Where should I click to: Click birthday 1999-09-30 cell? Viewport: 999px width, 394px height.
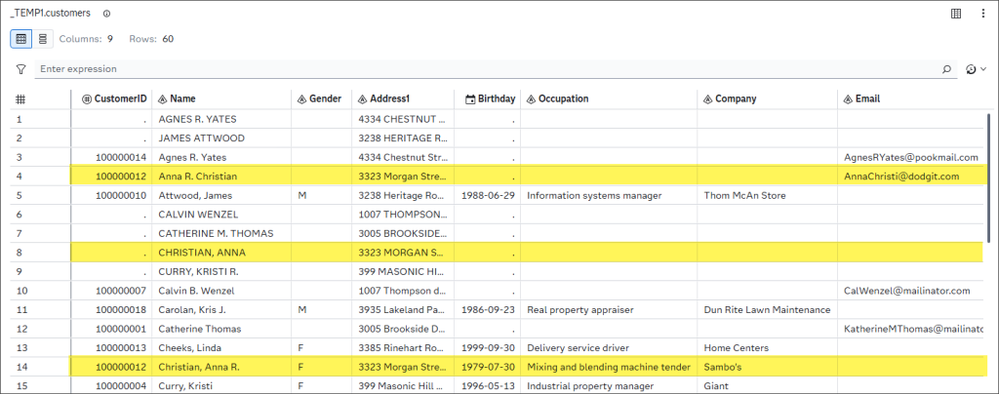[488, 348]
